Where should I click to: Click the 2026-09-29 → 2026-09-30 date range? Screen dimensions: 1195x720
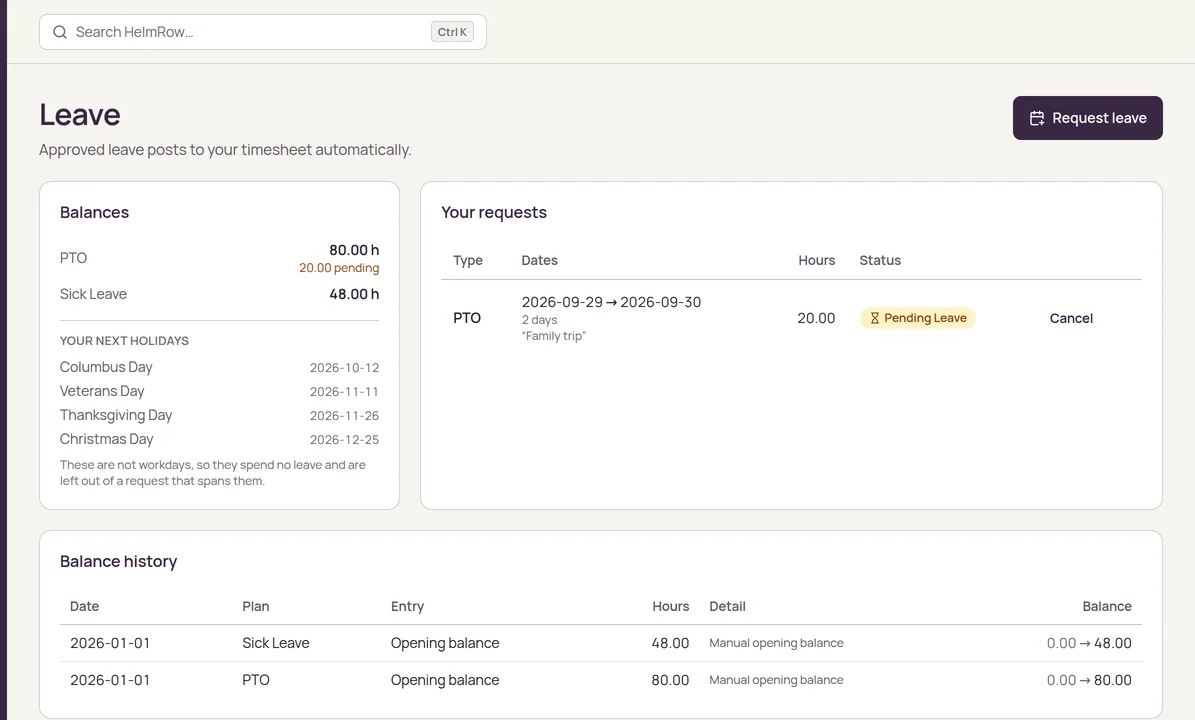(611, 302)
